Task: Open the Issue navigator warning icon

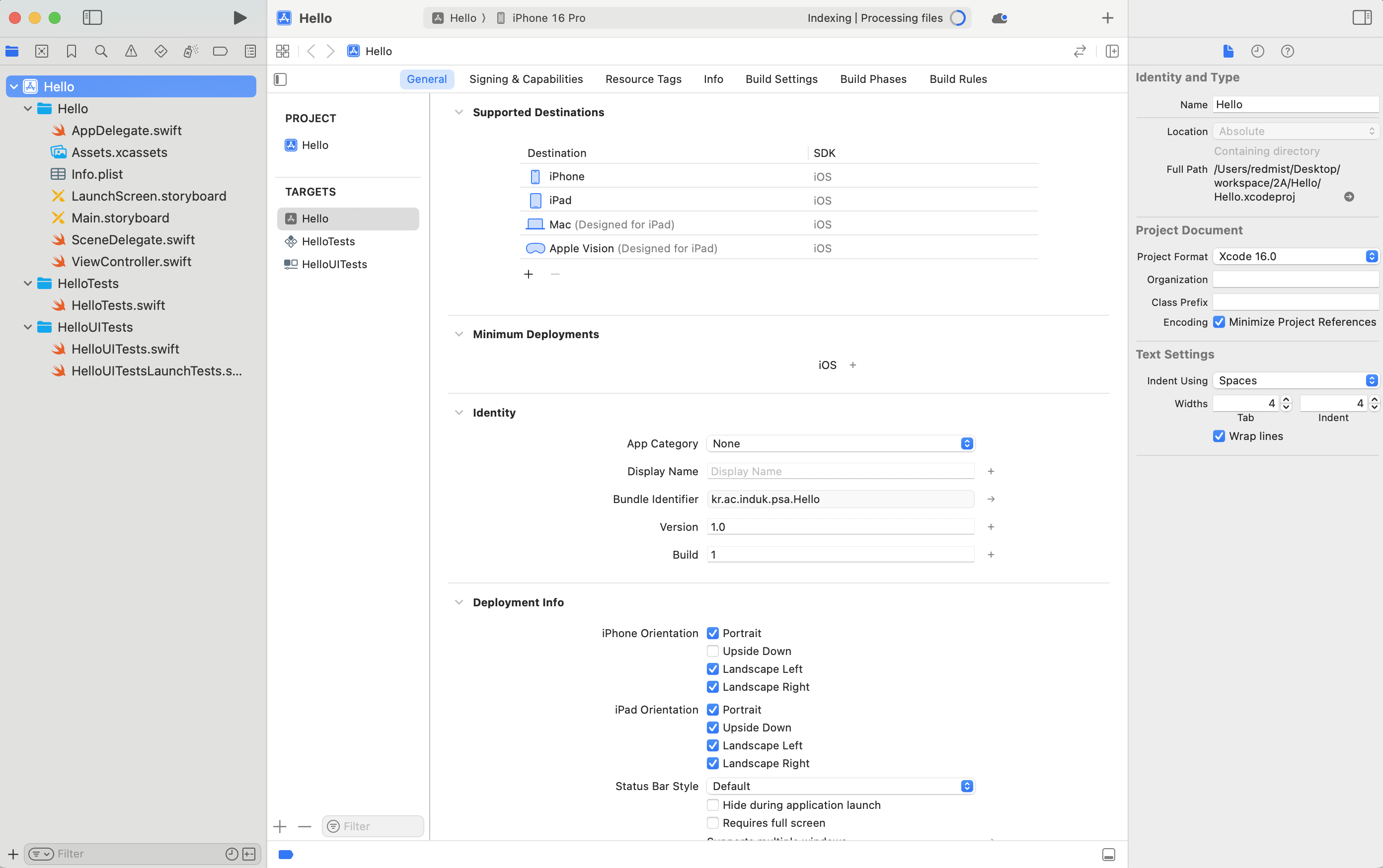Action: click(131, 51)
